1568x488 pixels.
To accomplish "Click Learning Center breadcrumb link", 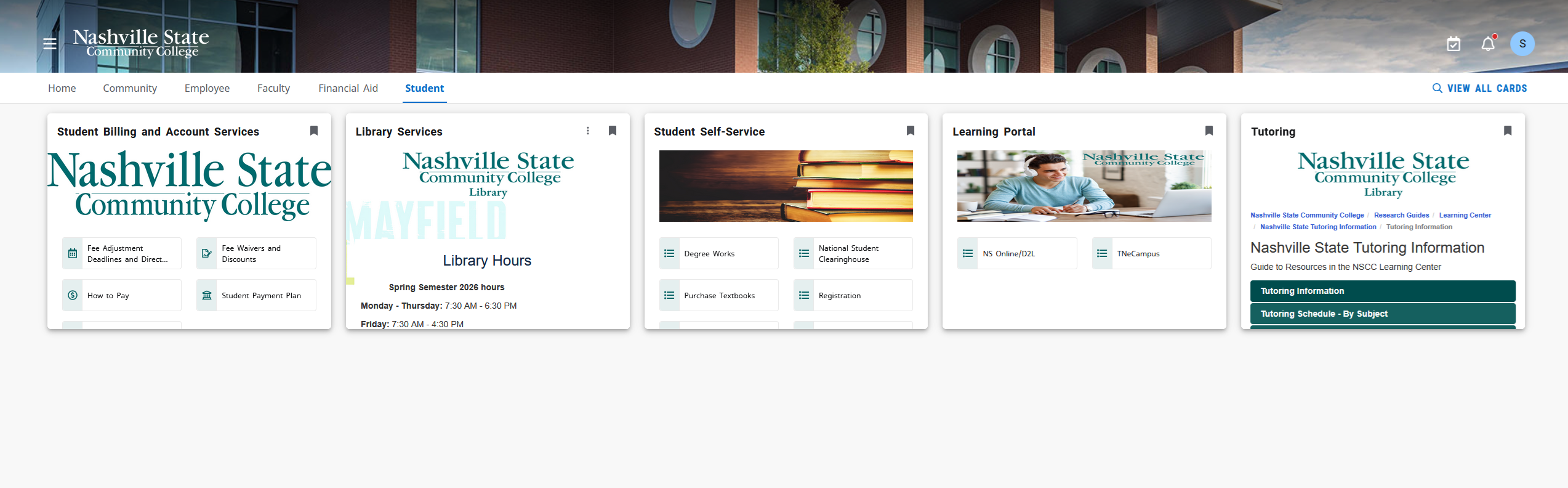I will [1465, 215].
